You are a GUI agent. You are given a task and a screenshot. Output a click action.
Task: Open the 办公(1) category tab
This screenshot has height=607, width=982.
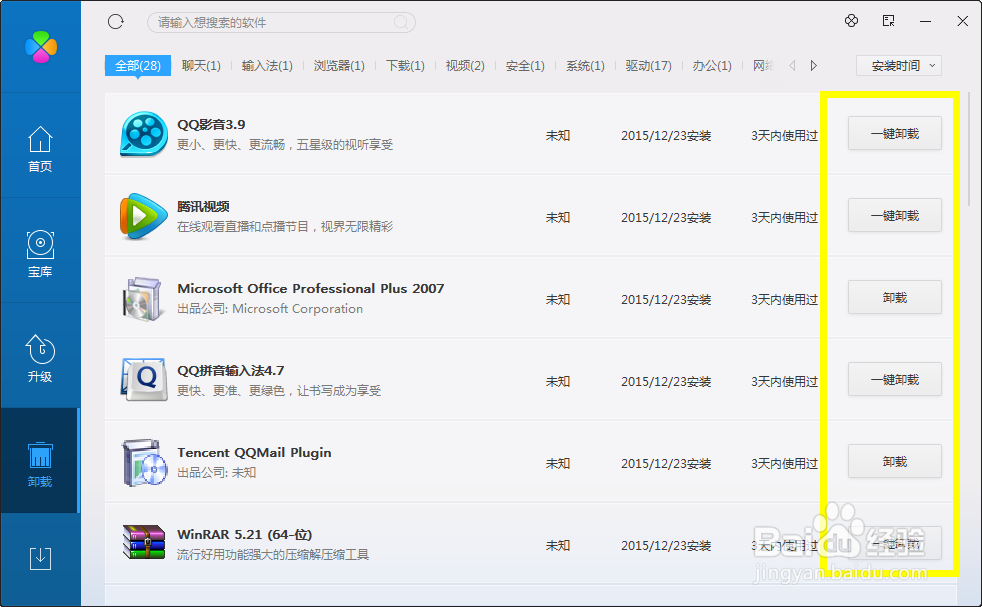pos(712,65)
